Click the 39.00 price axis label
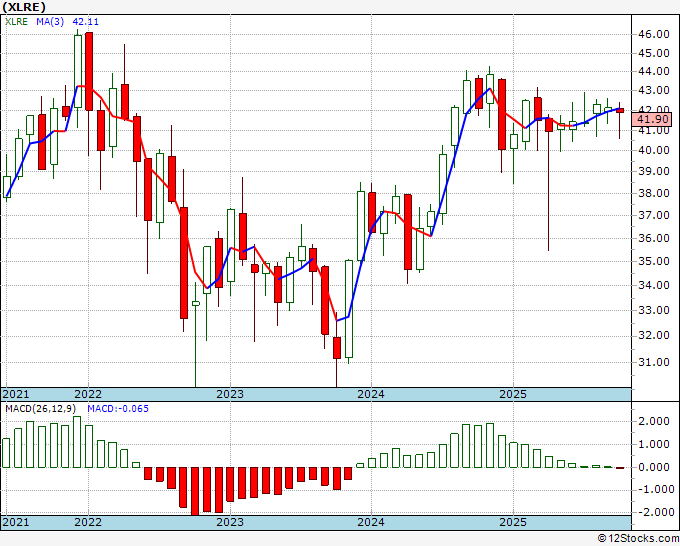Viewport: 680px width, 546px height. 653,171
